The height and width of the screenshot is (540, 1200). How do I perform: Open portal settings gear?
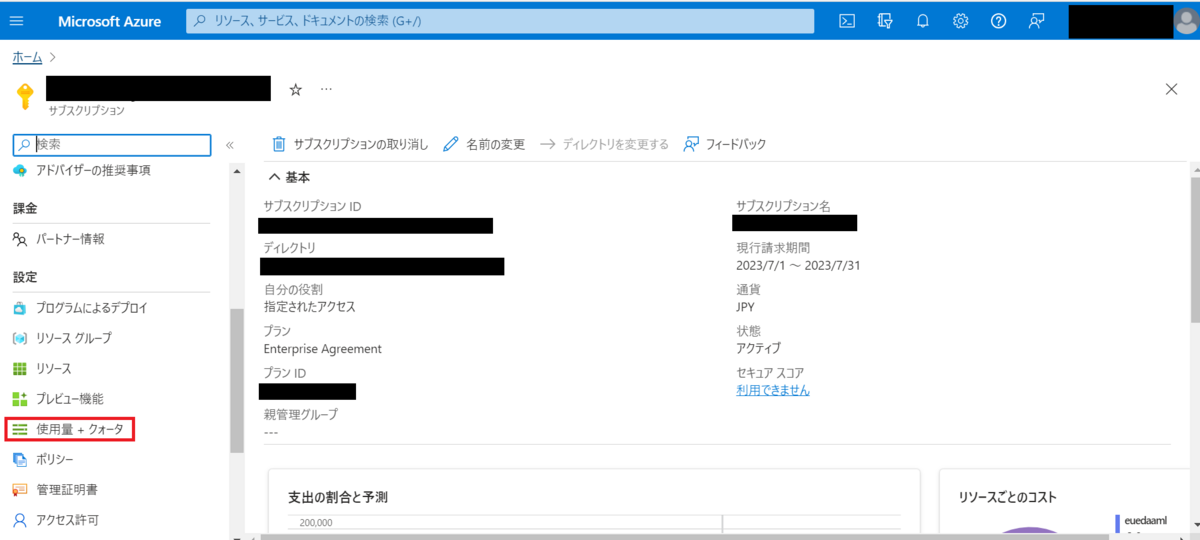960,21
